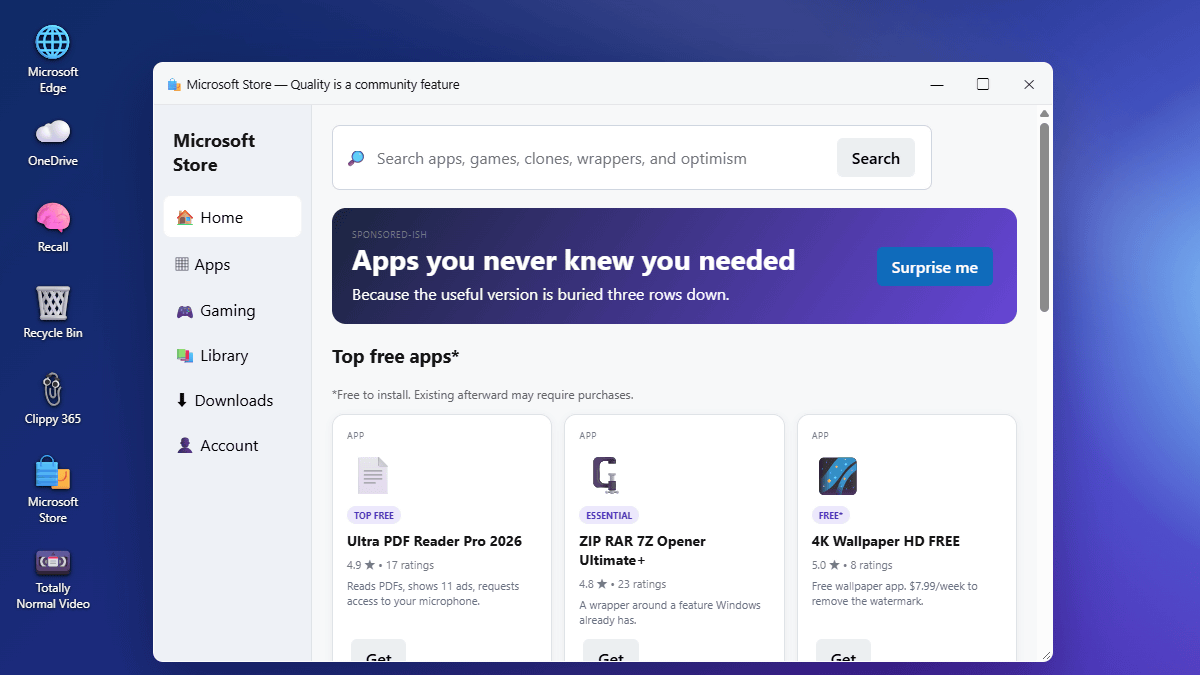
Task: Go to the Home sidebar item
Action: 232,217
